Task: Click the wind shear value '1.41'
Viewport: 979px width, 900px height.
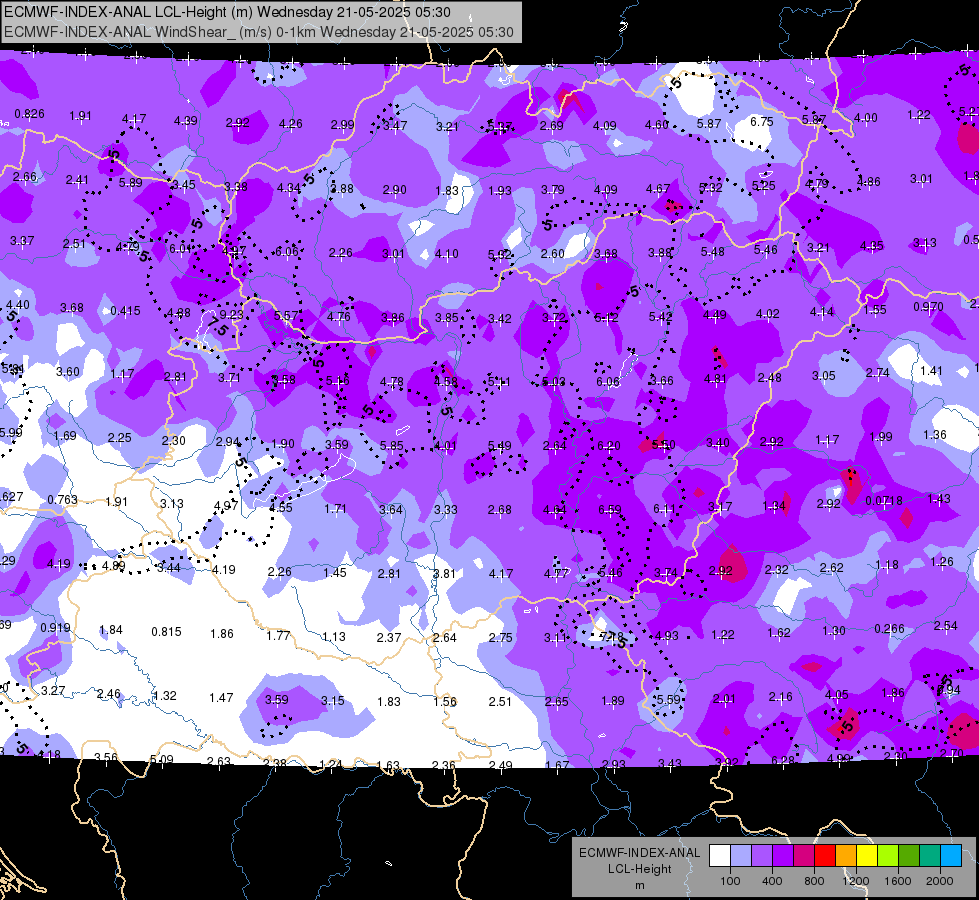Action: tap(931, 371)
